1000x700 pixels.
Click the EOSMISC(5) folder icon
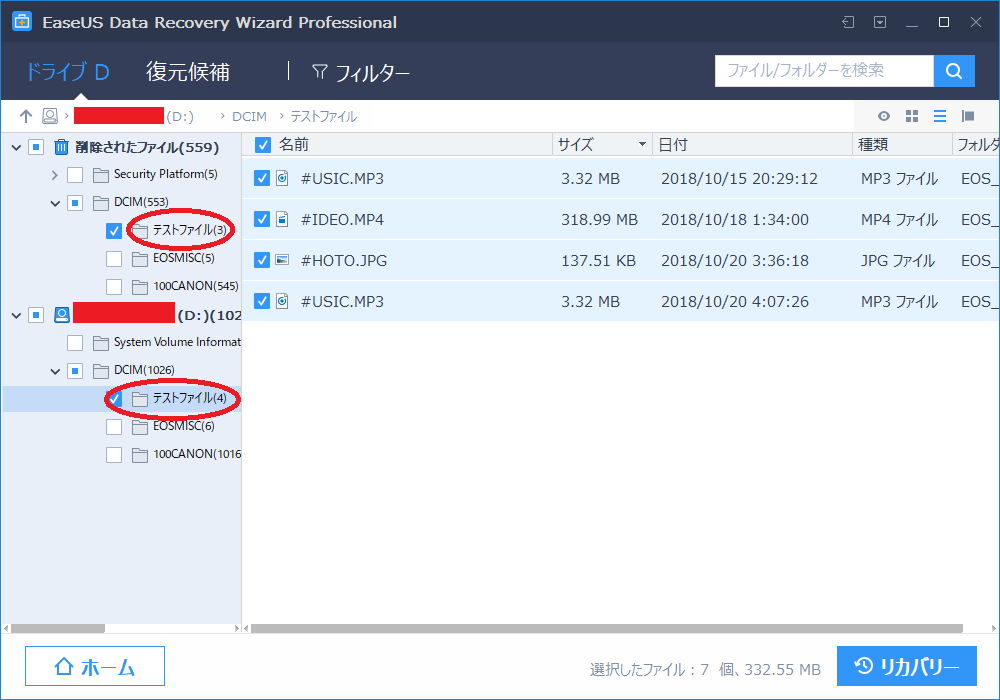[x=140, y=259]
